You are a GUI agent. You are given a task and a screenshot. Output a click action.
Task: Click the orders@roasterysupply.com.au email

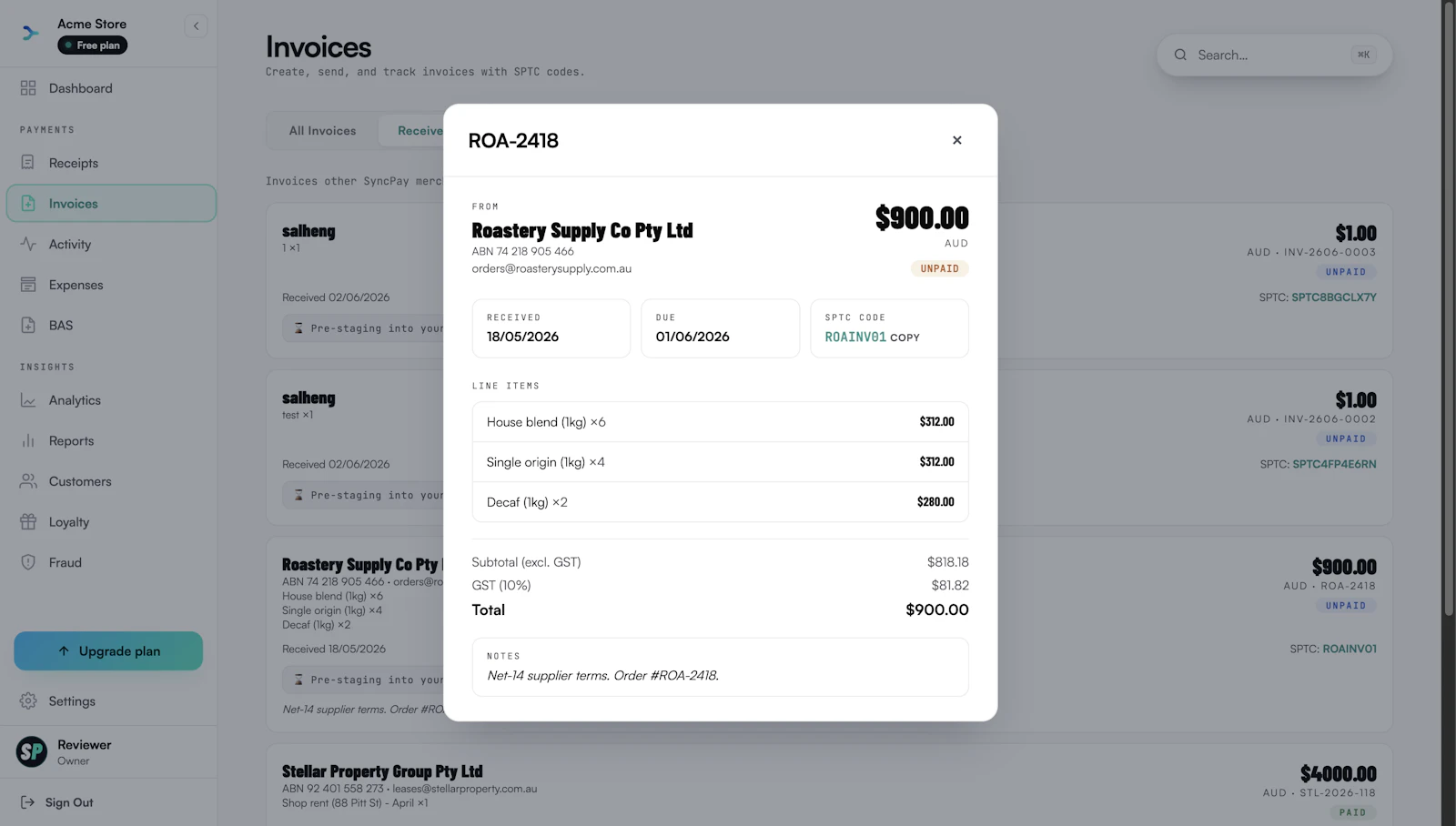tap(551, 268)
